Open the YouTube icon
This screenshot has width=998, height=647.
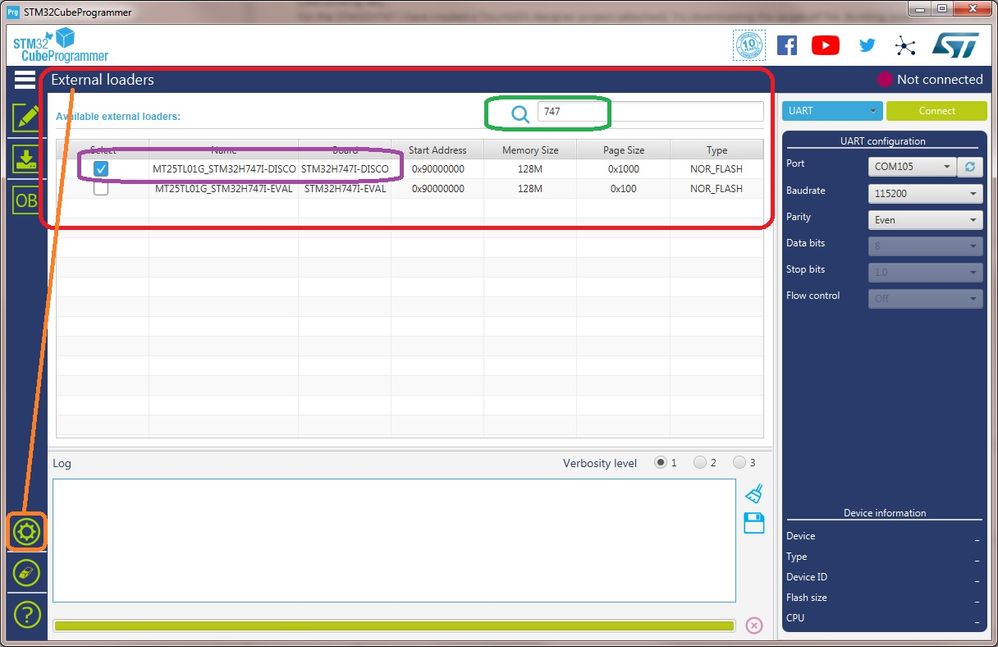pos(826,45)
